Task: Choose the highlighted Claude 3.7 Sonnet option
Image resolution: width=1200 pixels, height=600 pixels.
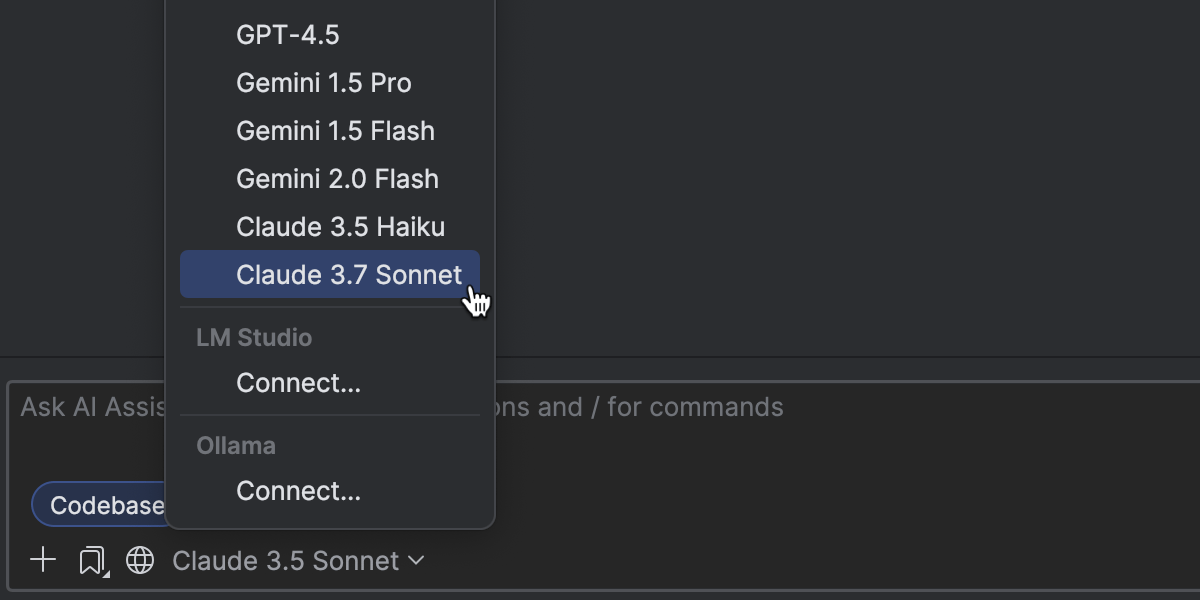Action: point(349,275)
